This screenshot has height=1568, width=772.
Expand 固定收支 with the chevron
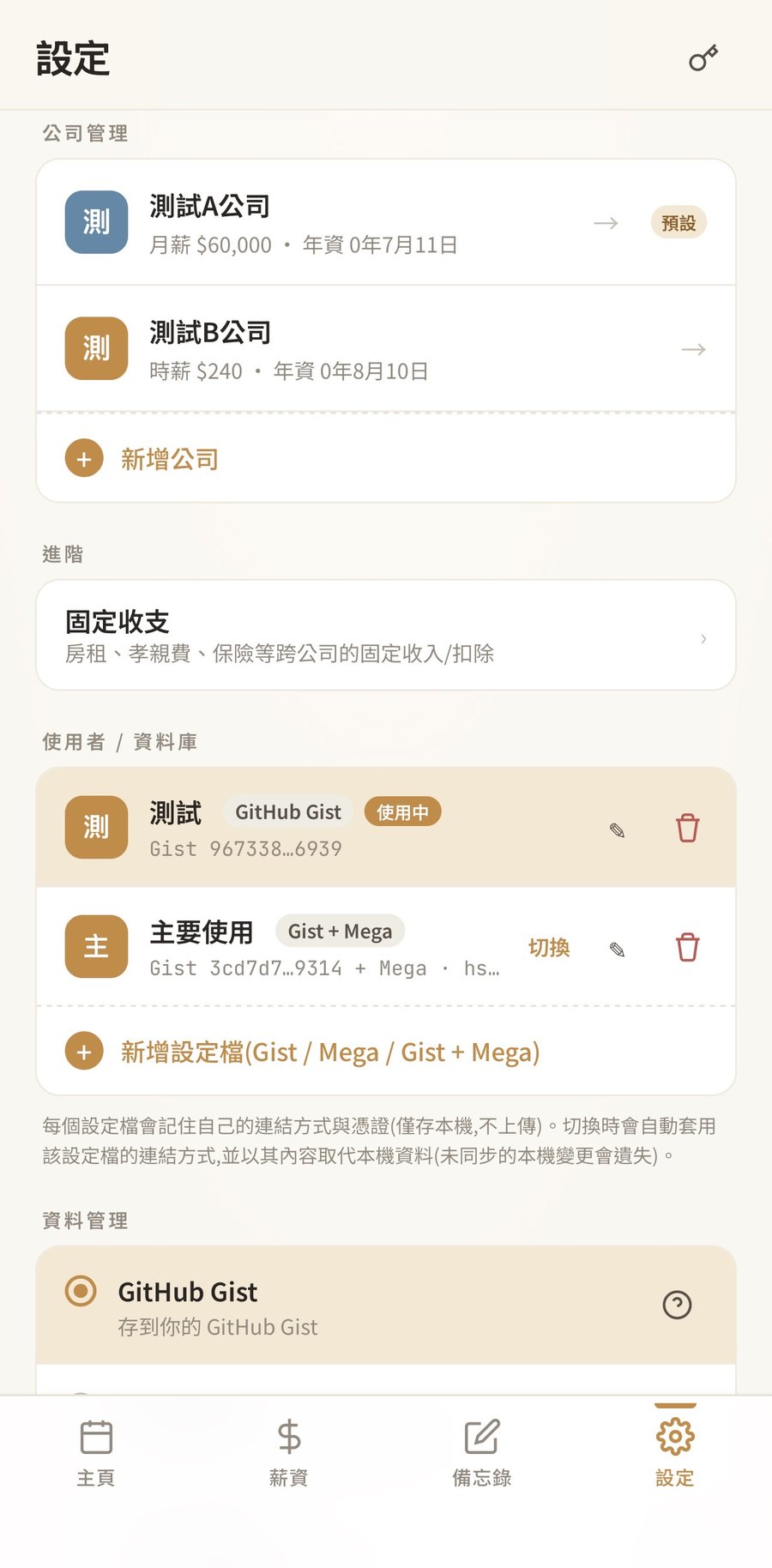tap(703, 638)
